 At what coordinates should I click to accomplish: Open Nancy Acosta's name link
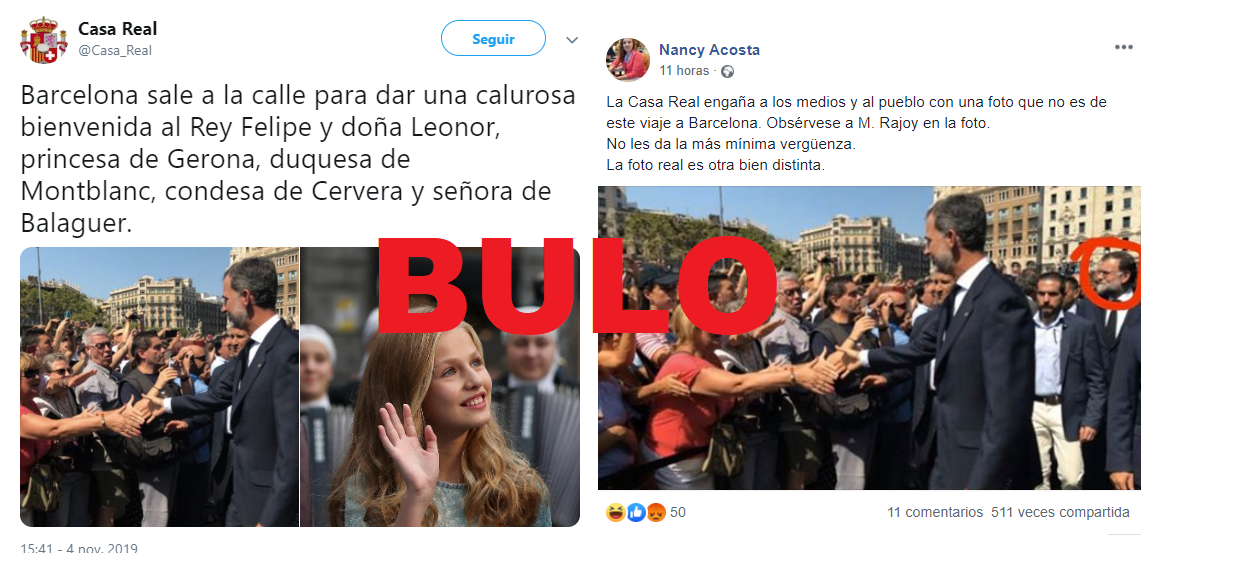[x=709, y=50]
